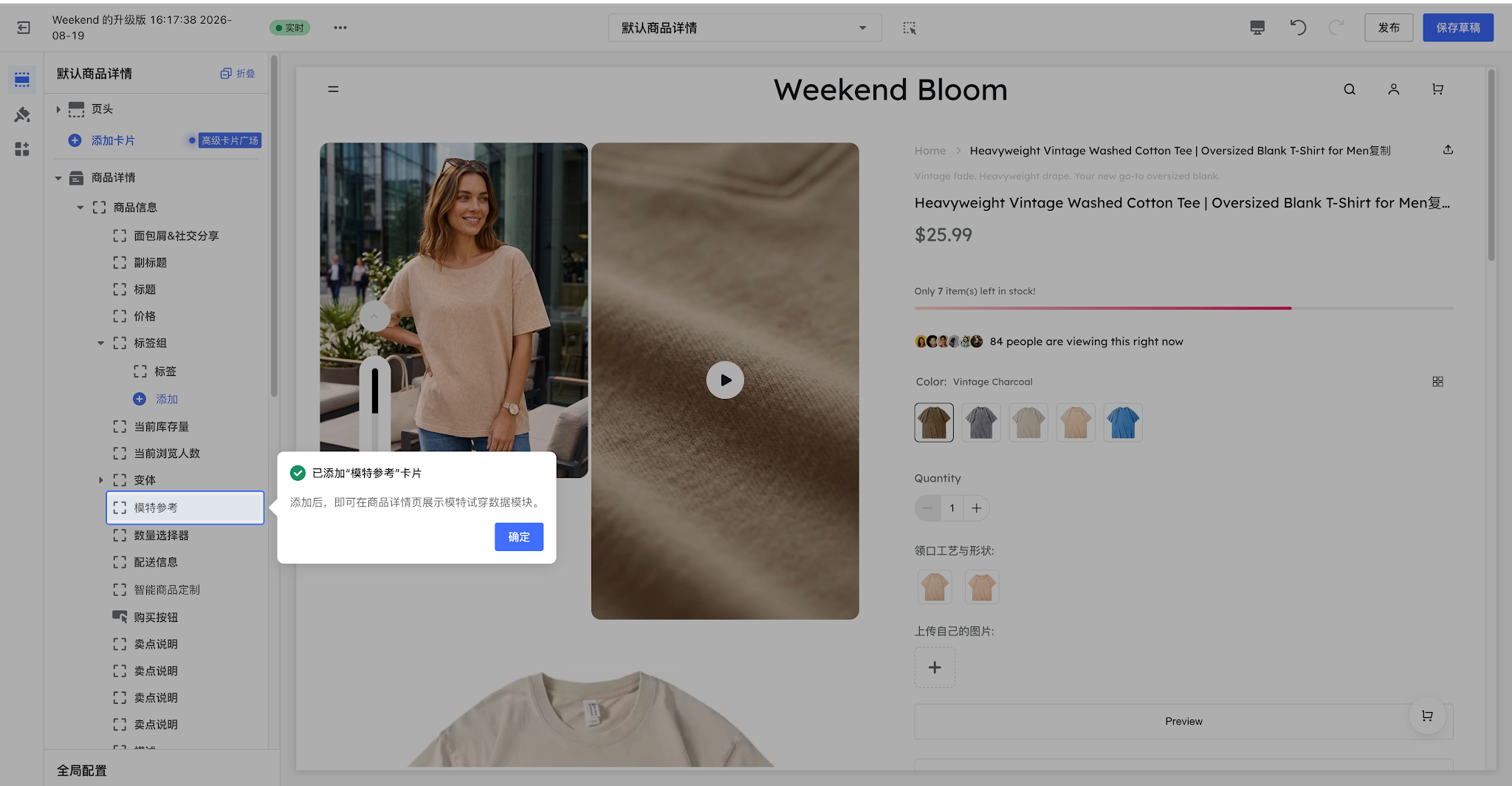The image size is (1512, 786).
Task: Collapse the 标签组 tree group
Action: [101, 344]
